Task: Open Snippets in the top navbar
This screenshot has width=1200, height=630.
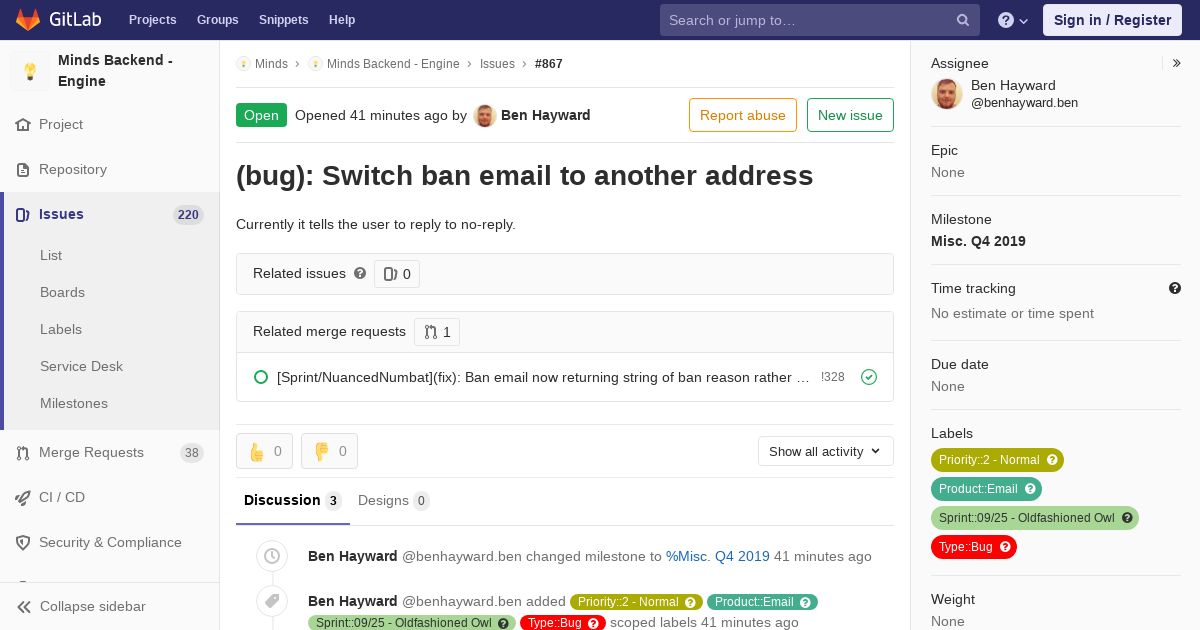Action: pos(283,20)
